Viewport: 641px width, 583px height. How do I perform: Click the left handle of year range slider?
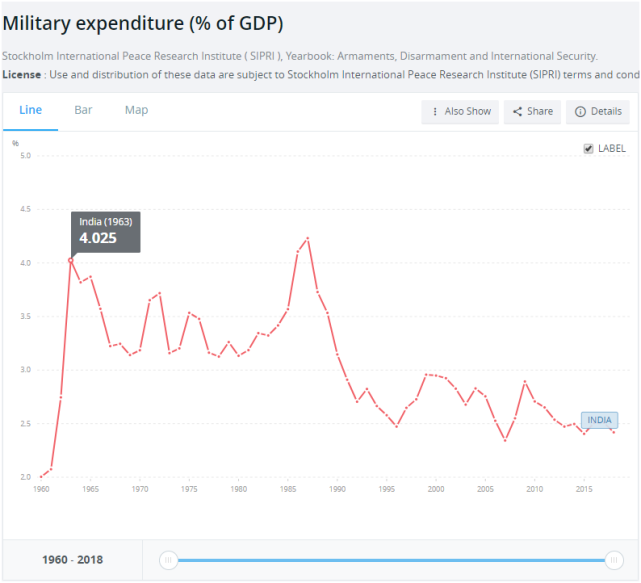coord(168,560)
